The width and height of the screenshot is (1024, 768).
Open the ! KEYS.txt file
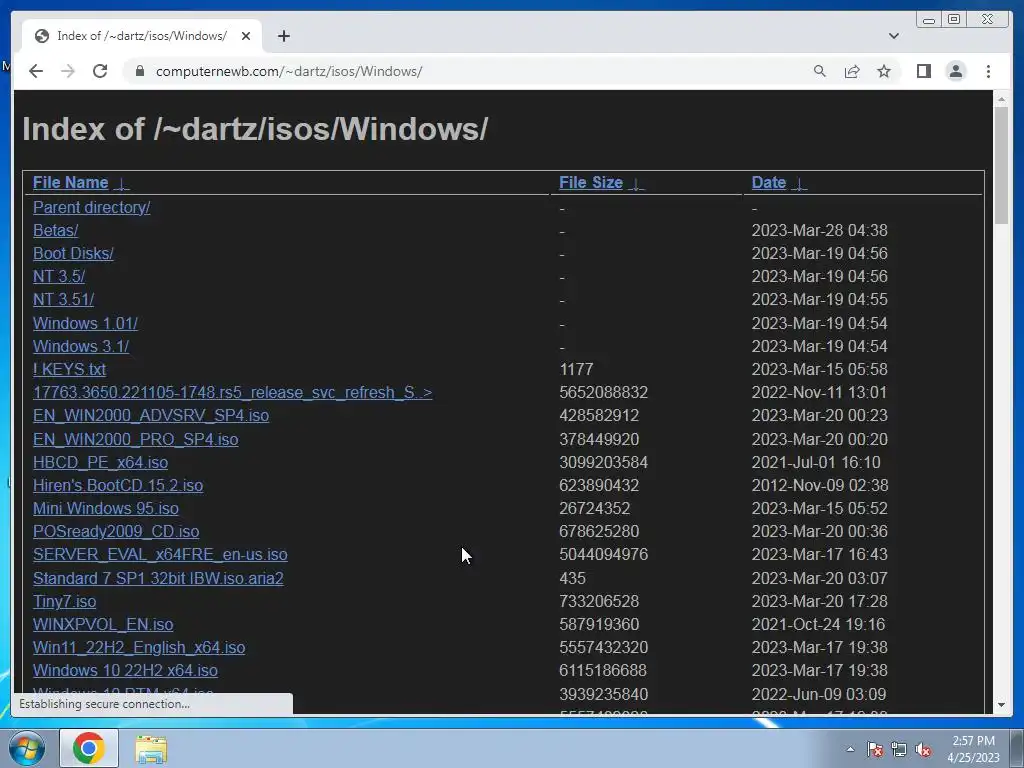point(69,369)
